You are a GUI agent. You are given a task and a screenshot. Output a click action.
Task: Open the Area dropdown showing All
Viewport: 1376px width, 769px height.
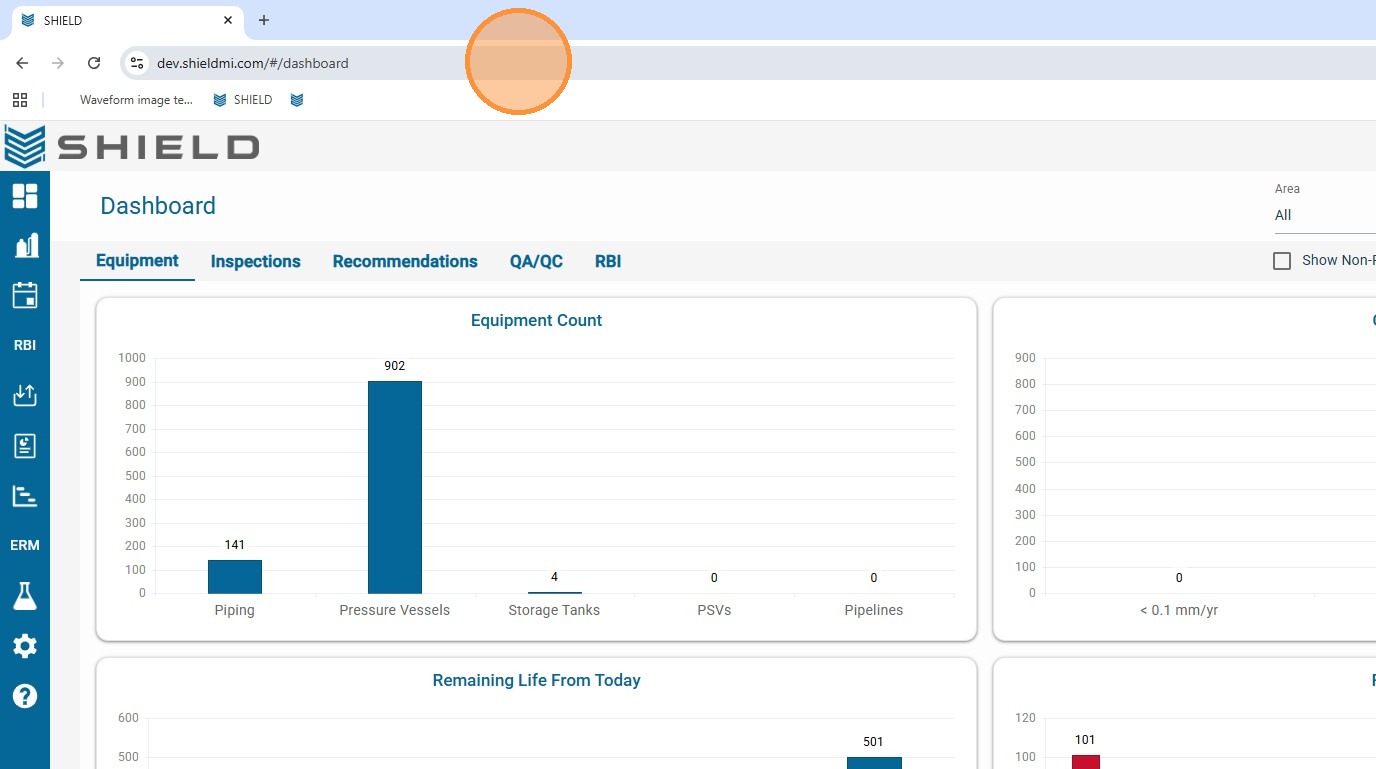point(1325,215)
